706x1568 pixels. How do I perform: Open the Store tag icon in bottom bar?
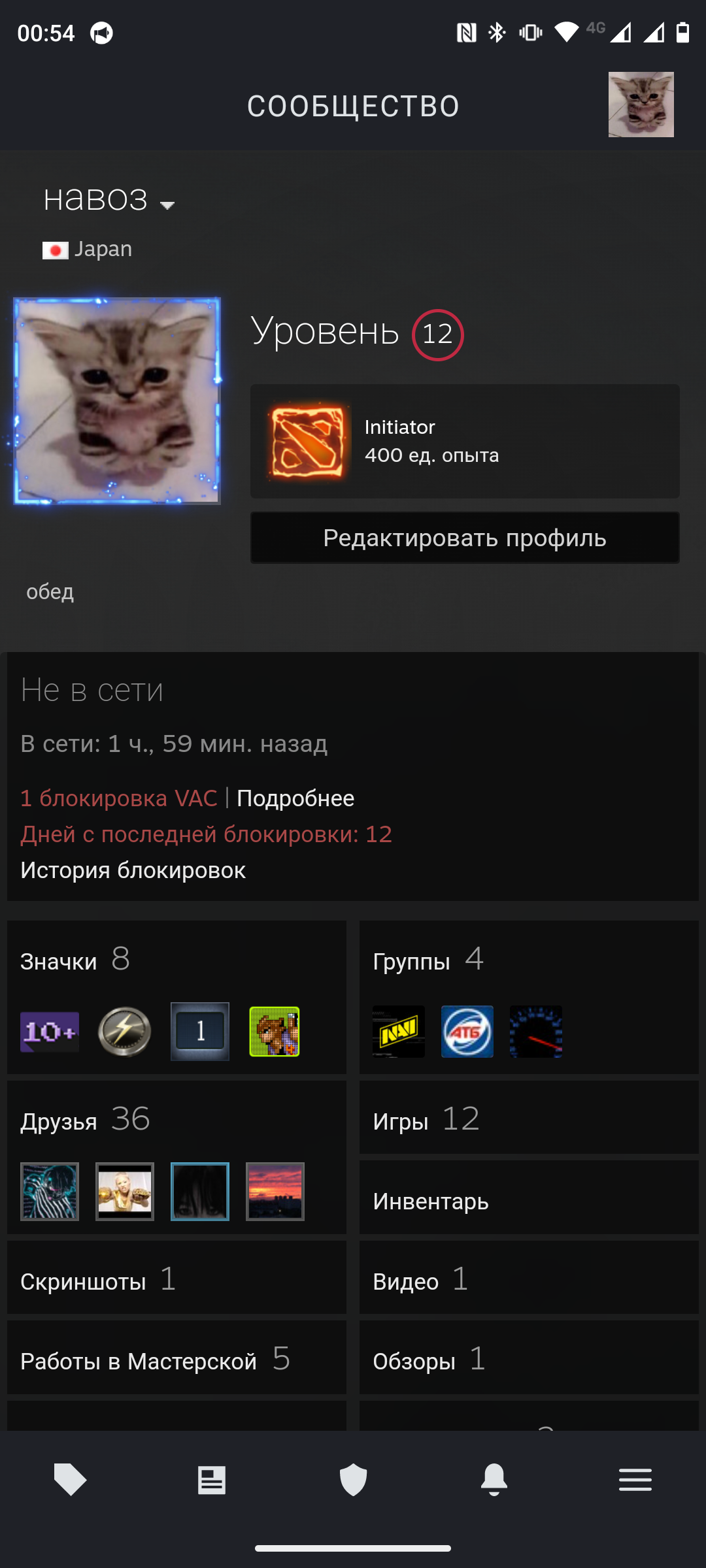tap(71, 1480)
